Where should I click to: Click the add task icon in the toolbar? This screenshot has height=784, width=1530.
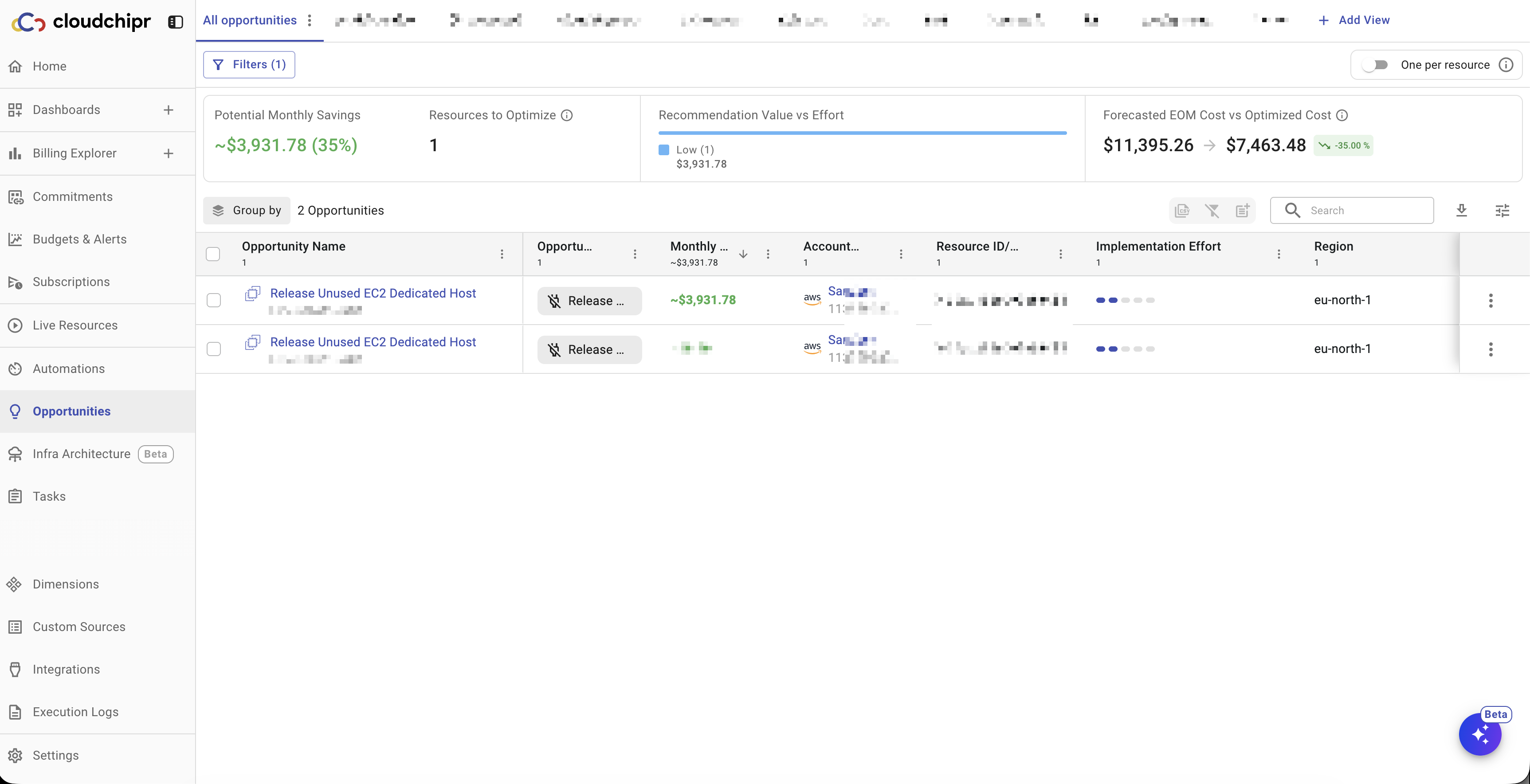pyautogui.click(x=1242, y=210)
